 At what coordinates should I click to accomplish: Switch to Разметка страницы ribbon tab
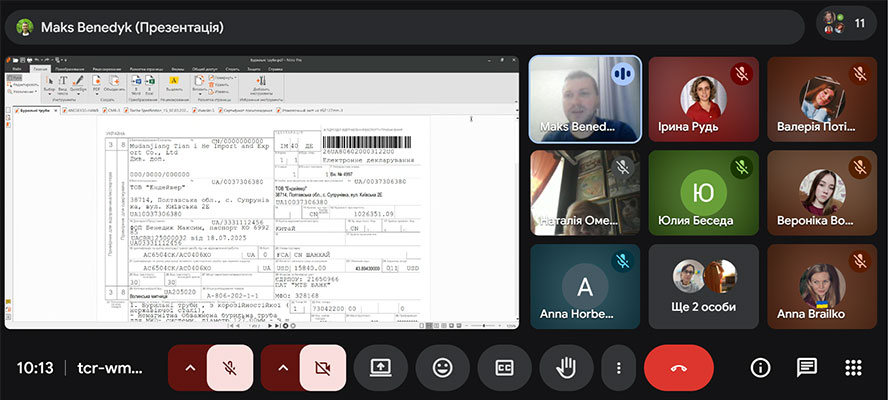146,69
